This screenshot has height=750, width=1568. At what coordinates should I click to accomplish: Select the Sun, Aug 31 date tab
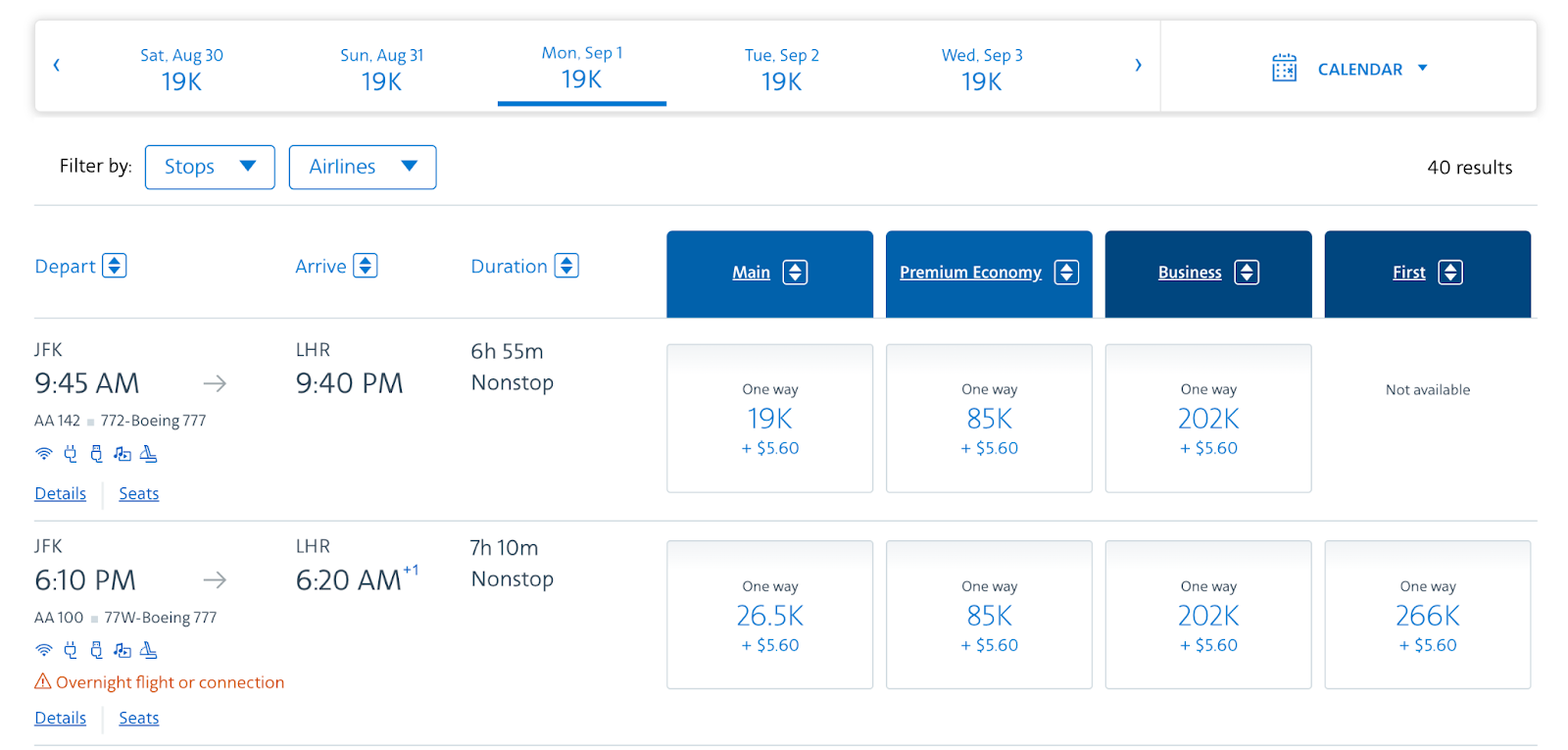(381, 69)
